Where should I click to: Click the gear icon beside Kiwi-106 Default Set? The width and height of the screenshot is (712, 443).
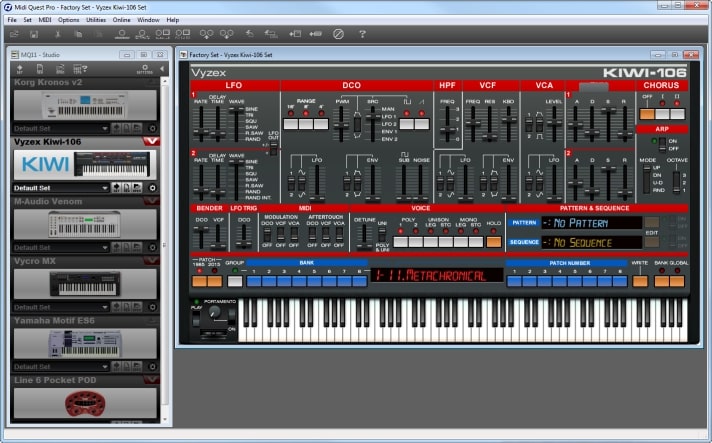(152, 188)
